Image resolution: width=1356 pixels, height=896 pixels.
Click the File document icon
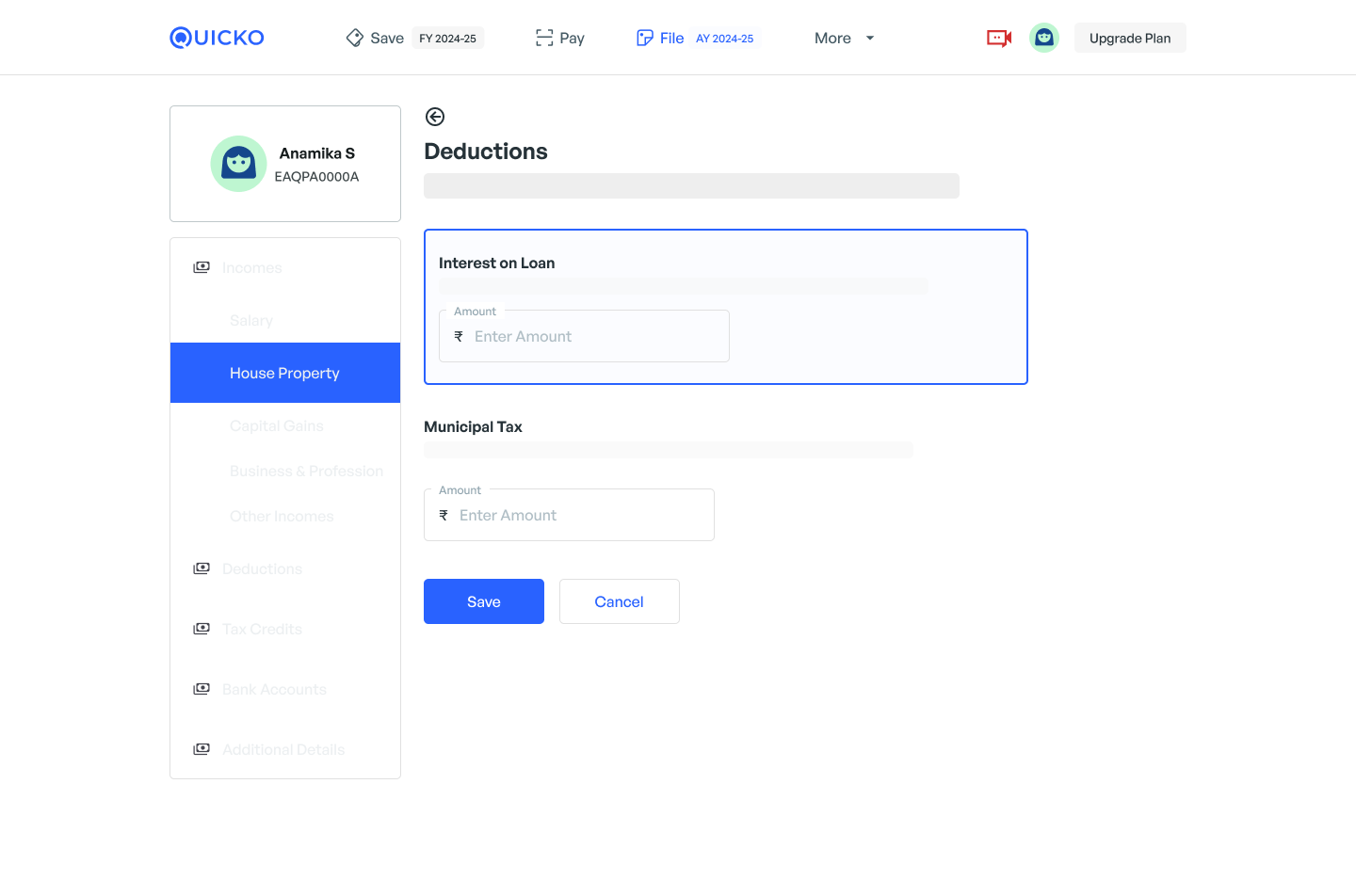point(645,38)
